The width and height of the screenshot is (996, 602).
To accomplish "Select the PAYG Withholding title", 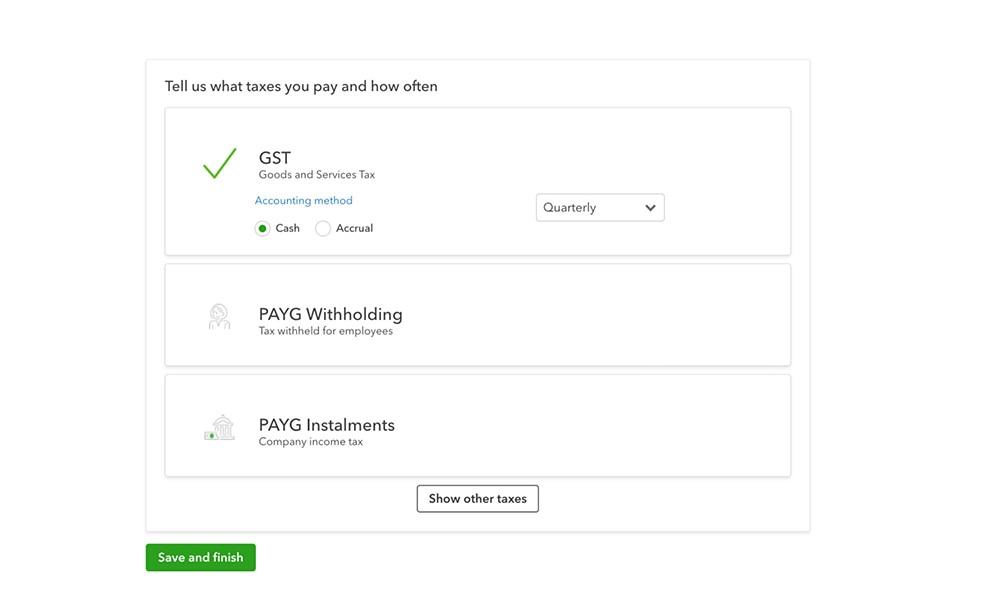I will click(x=330, y=314).
